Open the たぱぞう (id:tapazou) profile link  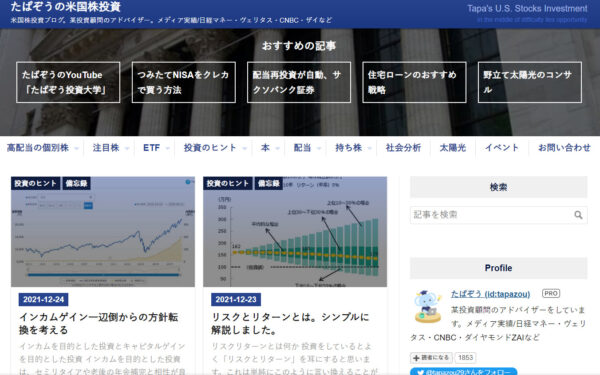coord(490,294)
